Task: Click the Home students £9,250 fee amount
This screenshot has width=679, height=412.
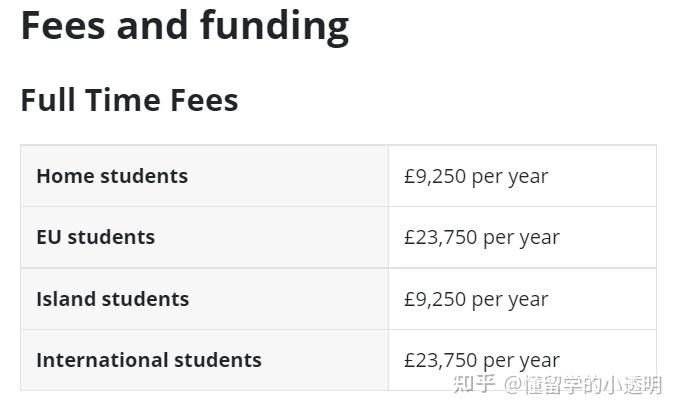Action: click(x=435, y=176)
